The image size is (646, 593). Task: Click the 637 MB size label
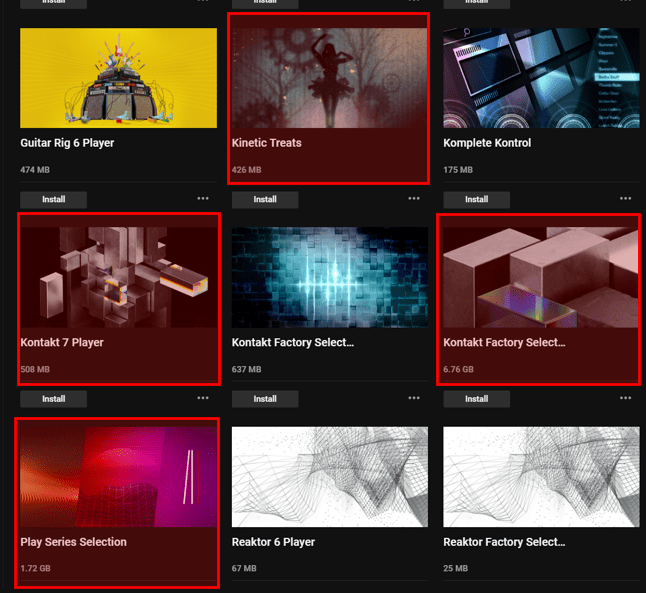point(246,369)
